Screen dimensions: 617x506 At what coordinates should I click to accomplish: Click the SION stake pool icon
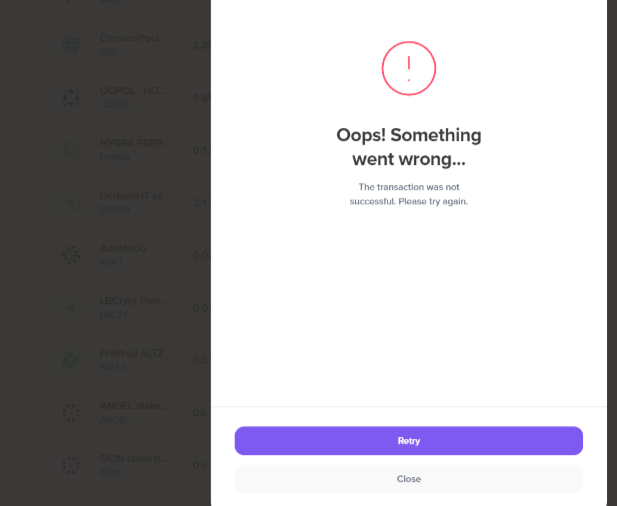pyautogui.click(x=71, y=465)
